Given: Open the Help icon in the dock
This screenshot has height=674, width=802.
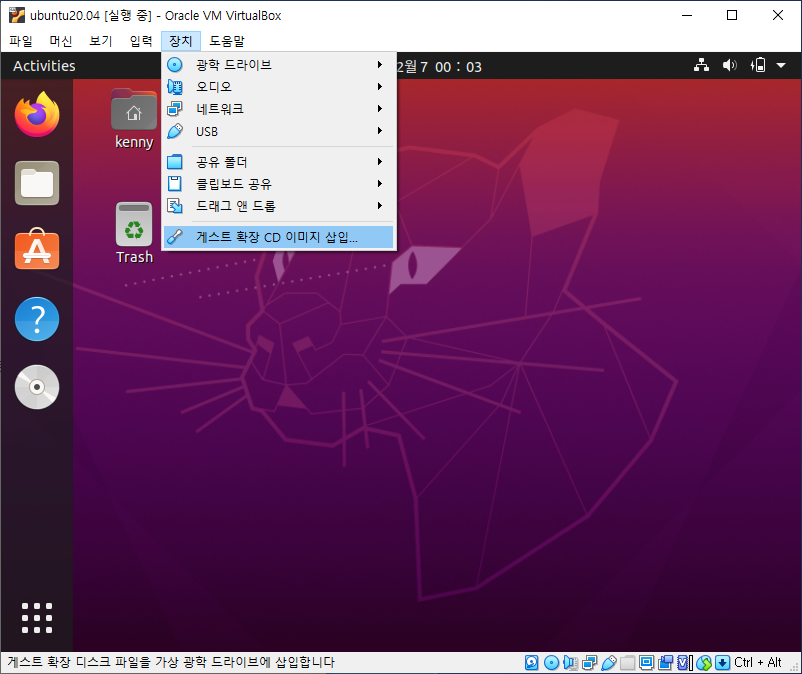Looking at the screenshot, I should tap(37, 319).
